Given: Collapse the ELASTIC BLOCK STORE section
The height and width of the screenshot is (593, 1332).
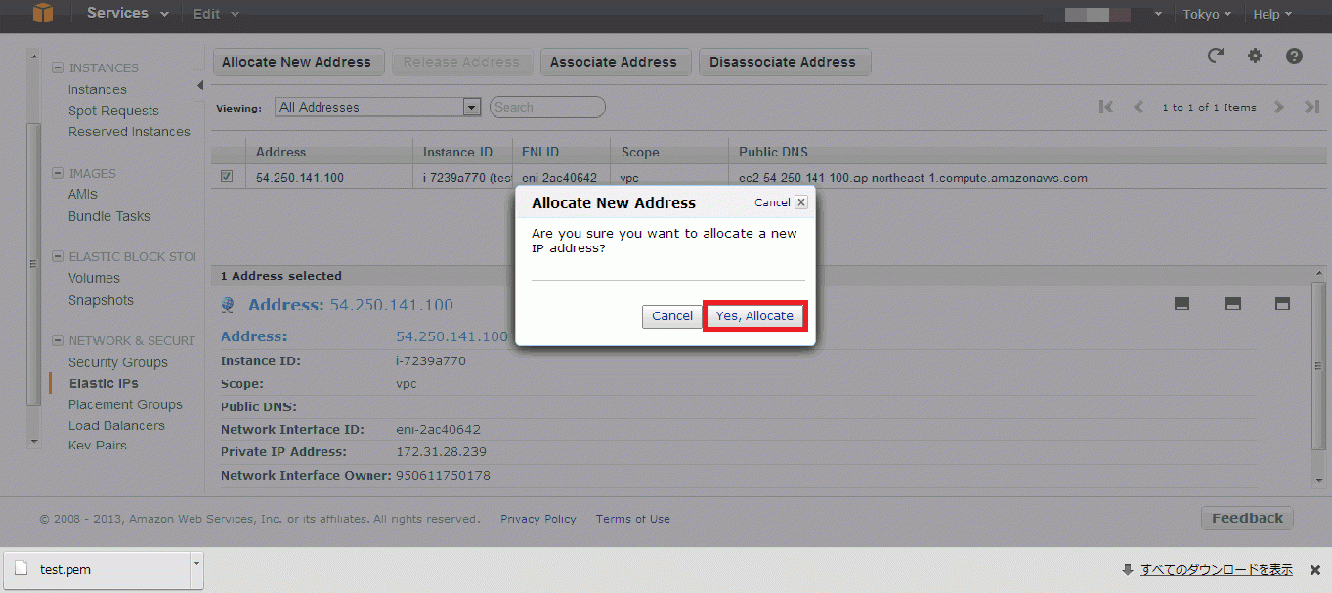Looking at the screenshot, I should coord(58,256).
